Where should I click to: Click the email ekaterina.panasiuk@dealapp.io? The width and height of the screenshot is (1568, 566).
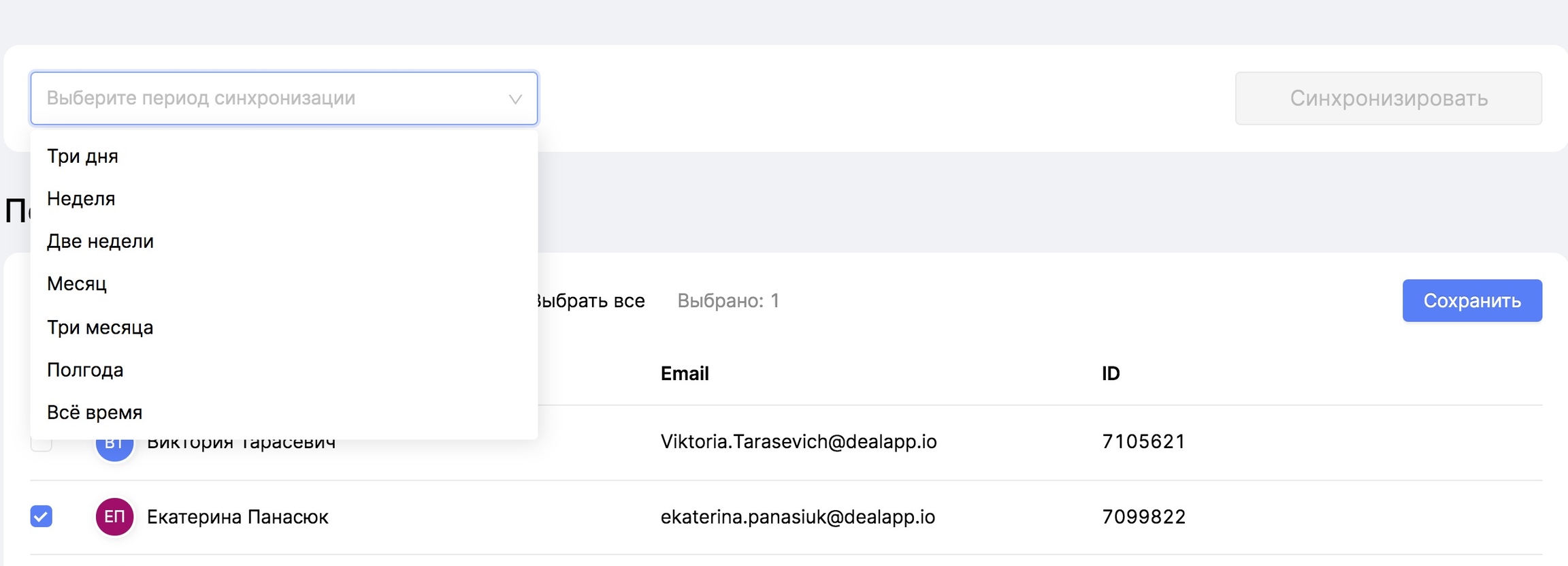(x=798, y=517)
